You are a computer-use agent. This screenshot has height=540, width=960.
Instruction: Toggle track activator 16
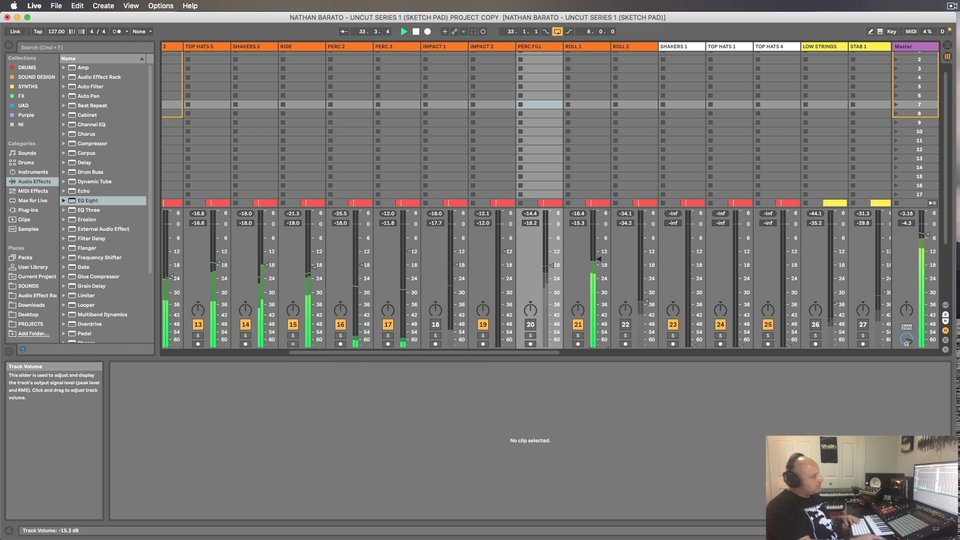click(x=340, y=324)
